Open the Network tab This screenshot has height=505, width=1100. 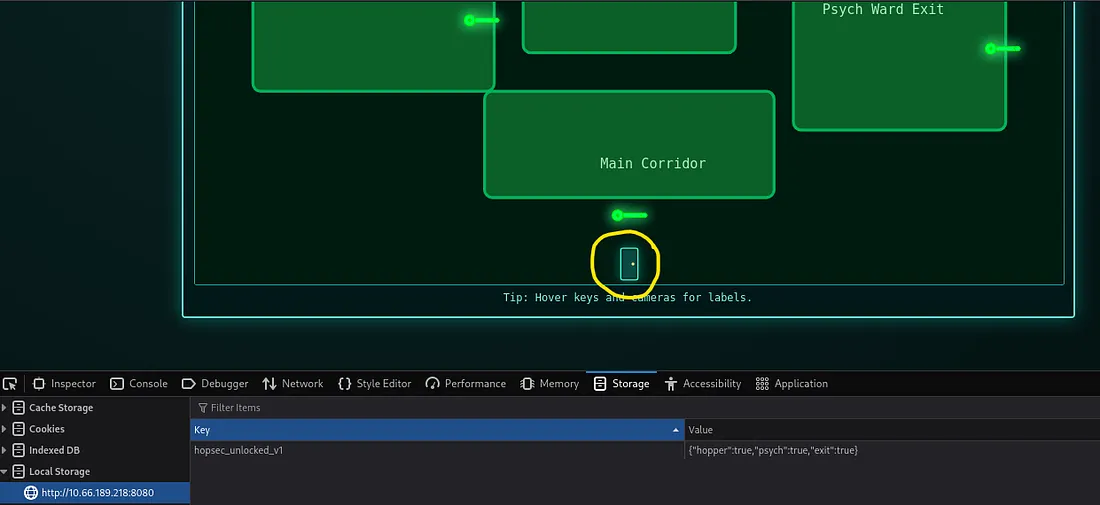(293, 384)
